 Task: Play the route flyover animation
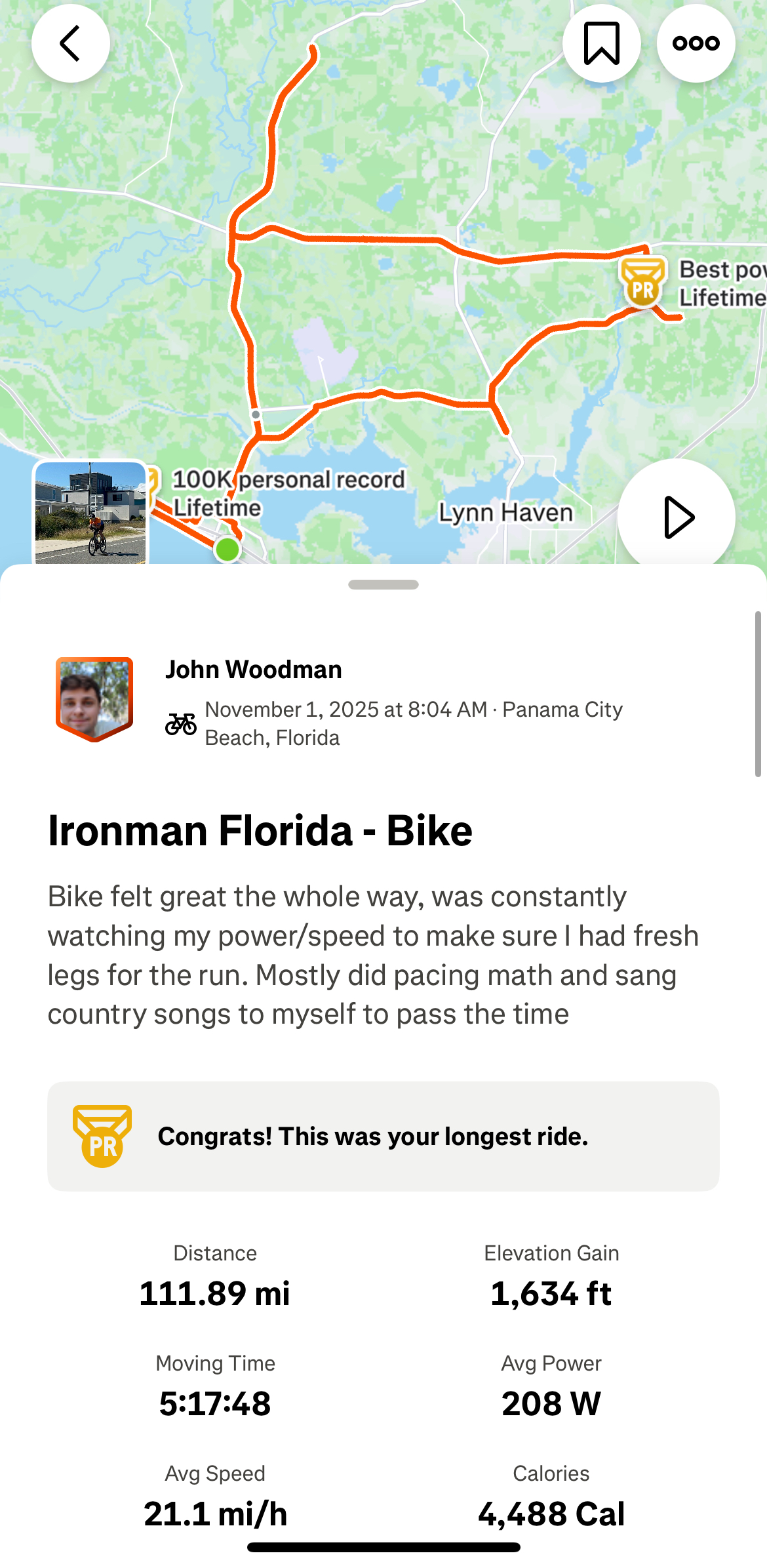click(x=676, y=517)
